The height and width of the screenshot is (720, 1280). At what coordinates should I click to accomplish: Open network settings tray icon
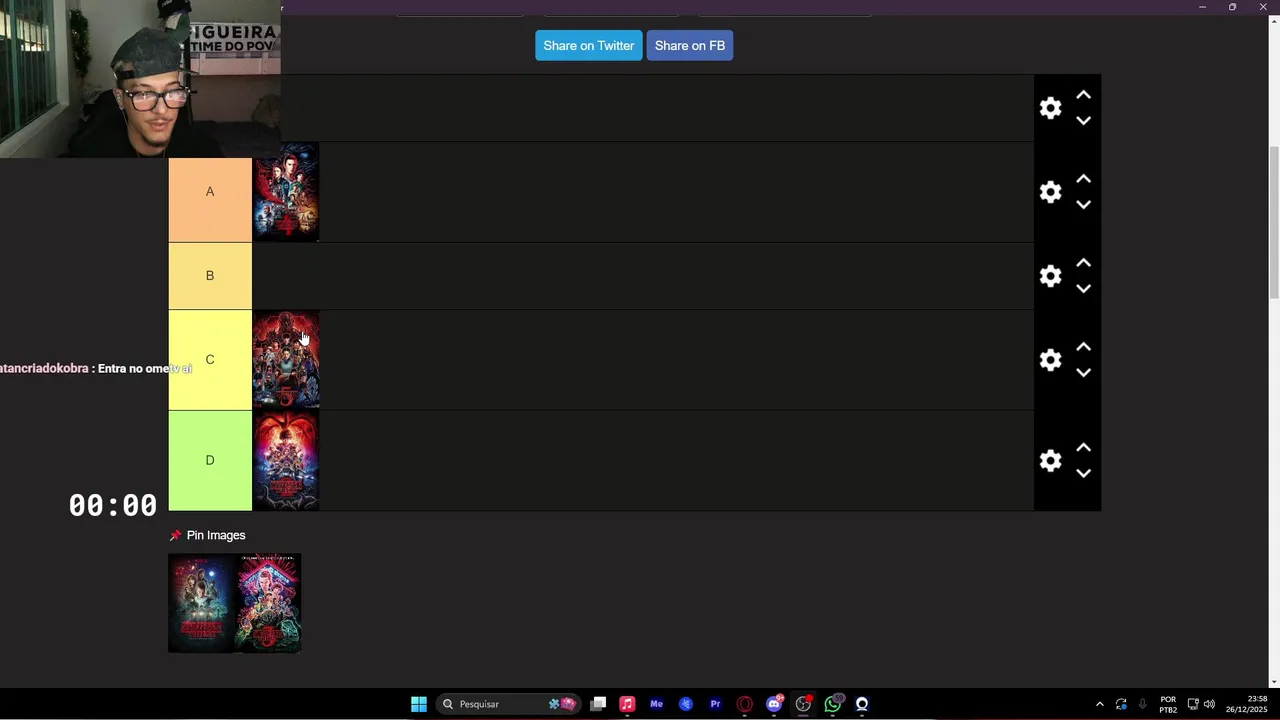point(1193,704)
